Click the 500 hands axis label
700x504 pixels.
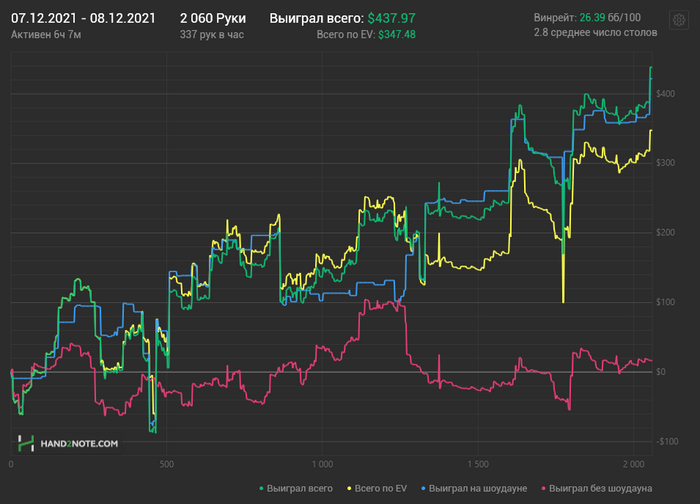coord(167,465)
